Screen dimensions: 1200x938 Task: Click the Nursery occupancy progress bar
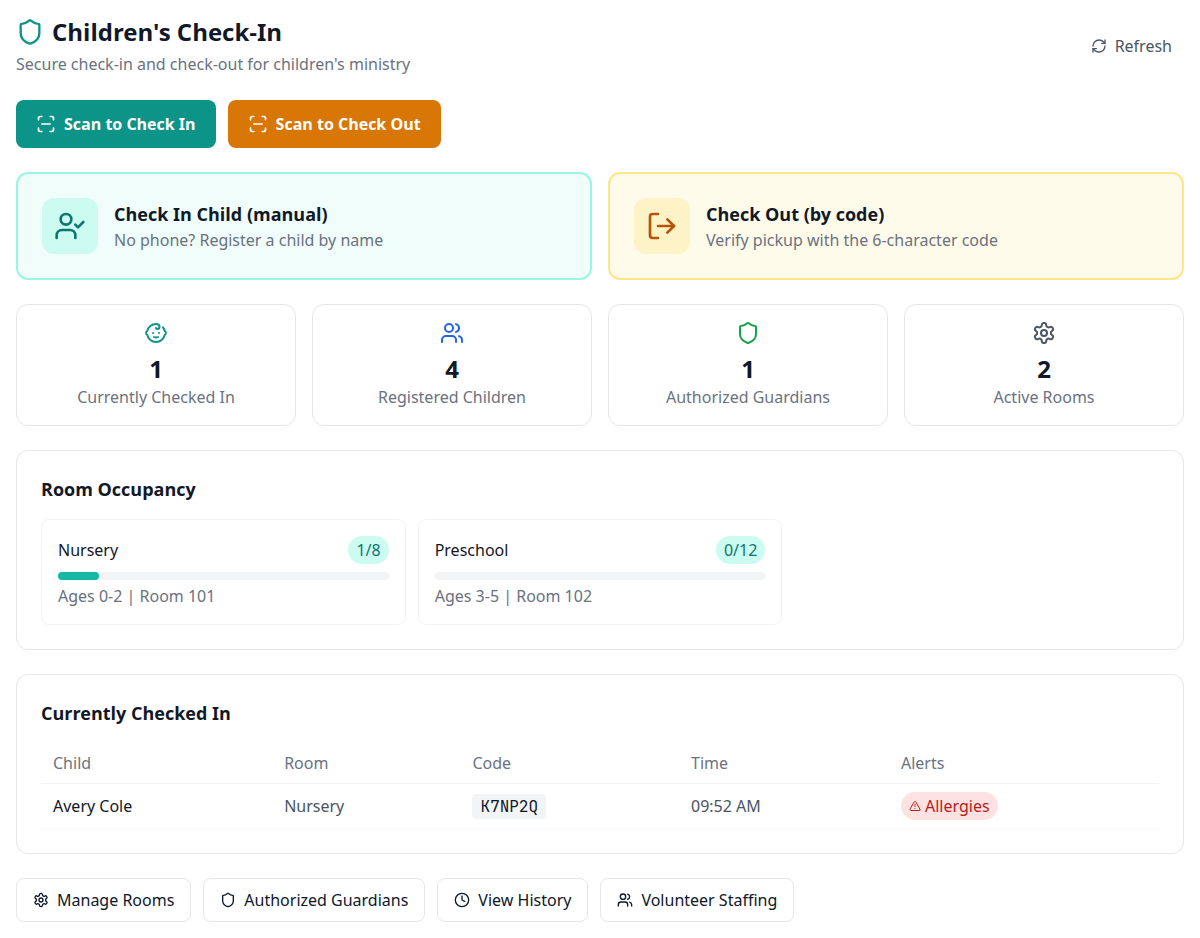(x=224, y=576)
